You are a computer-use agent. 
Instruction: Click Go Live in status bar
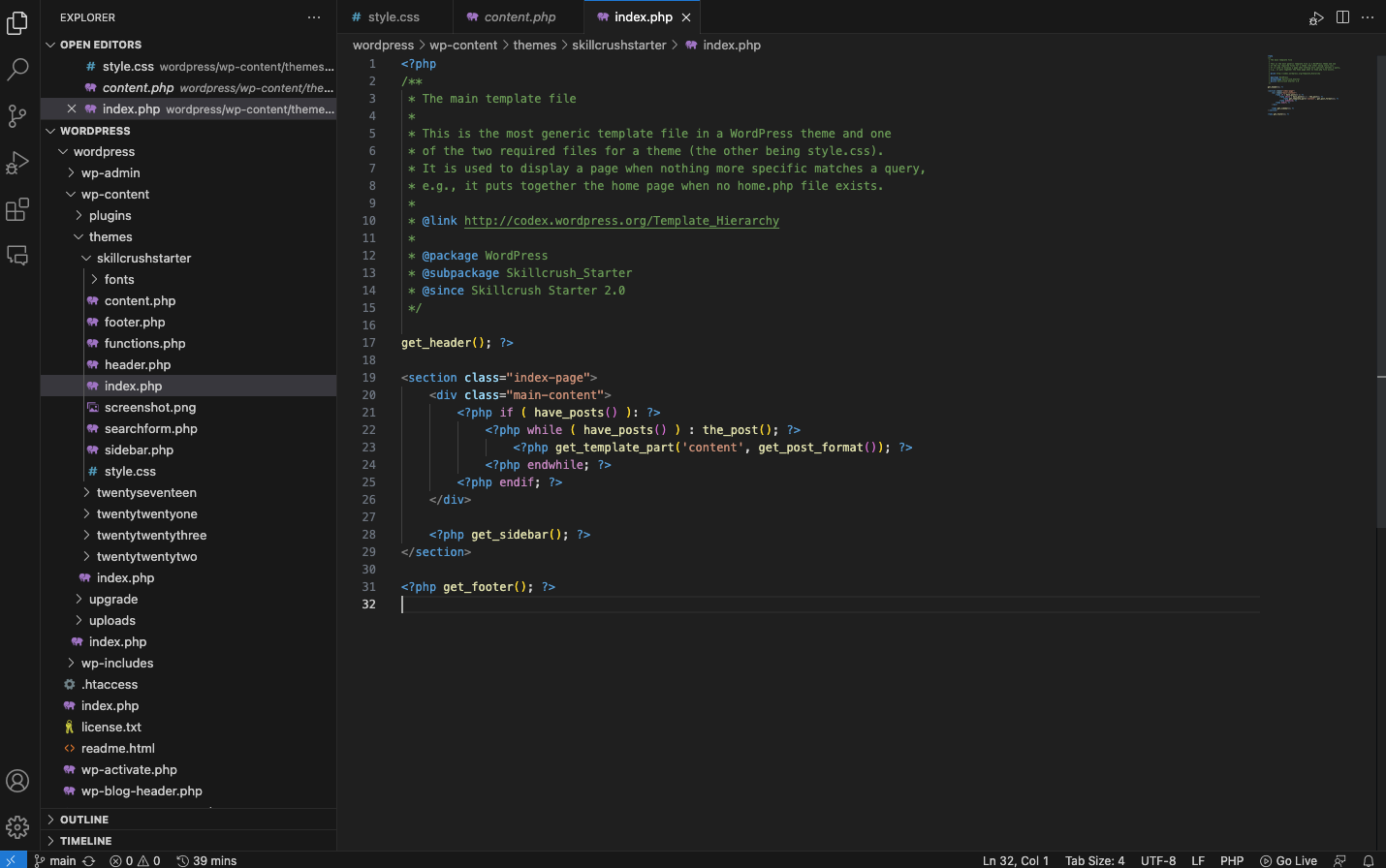coord(1288,860)
